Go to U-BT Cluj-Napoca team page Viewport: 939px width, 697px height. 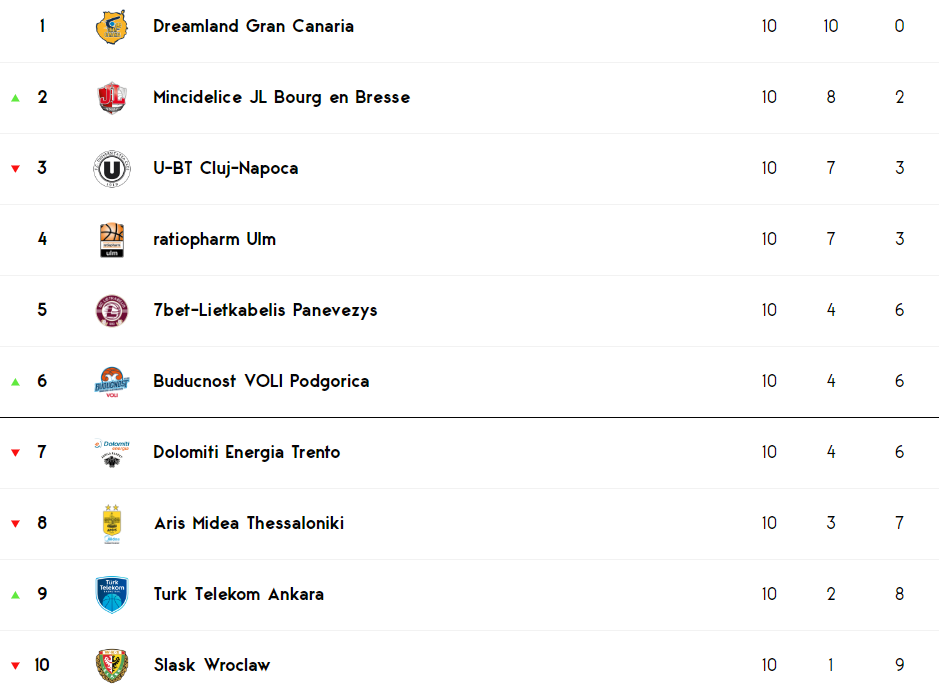click(x=226, y=168)
